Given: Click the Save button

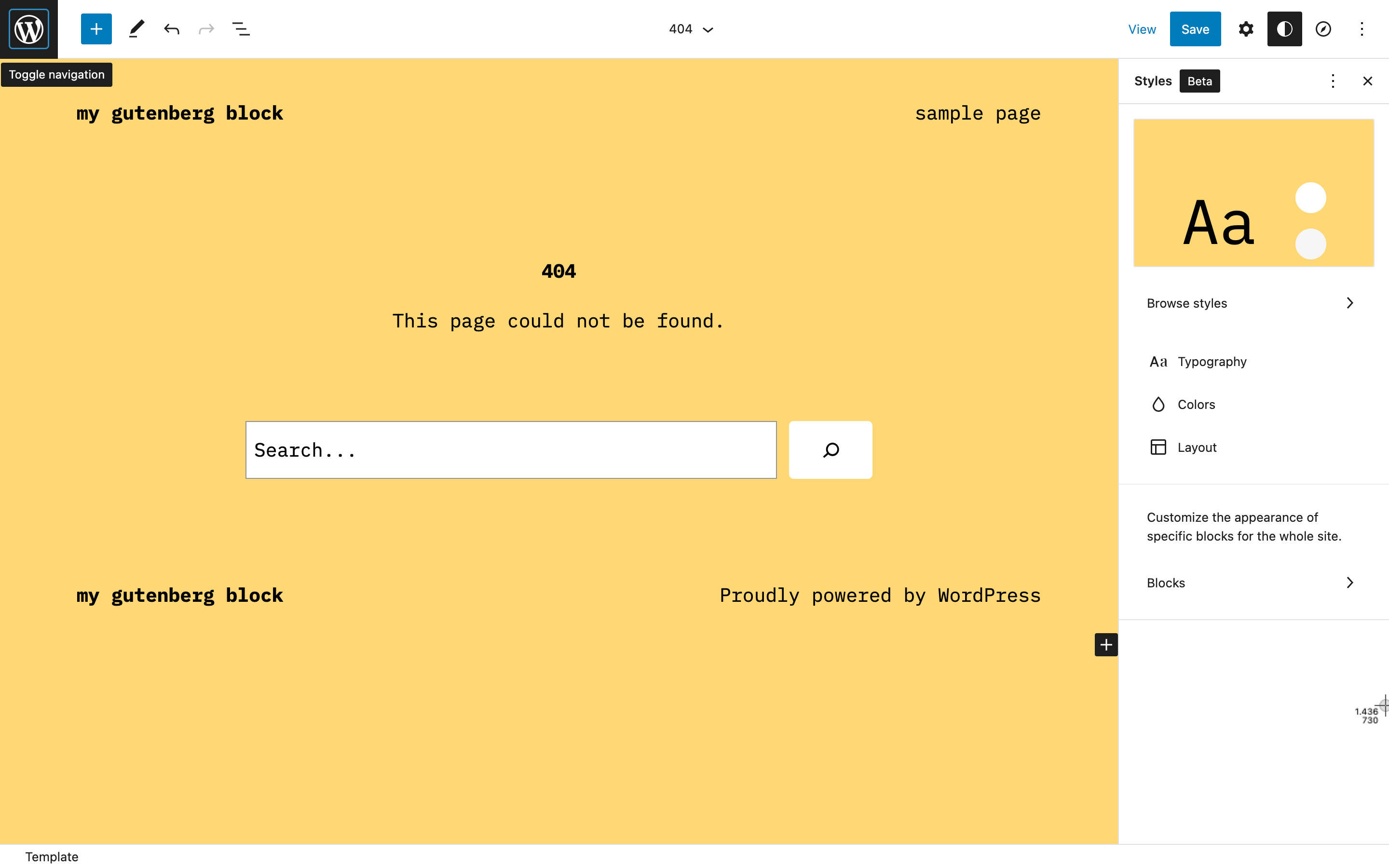Looking at the screenshot, I should tap(1196, 29).
